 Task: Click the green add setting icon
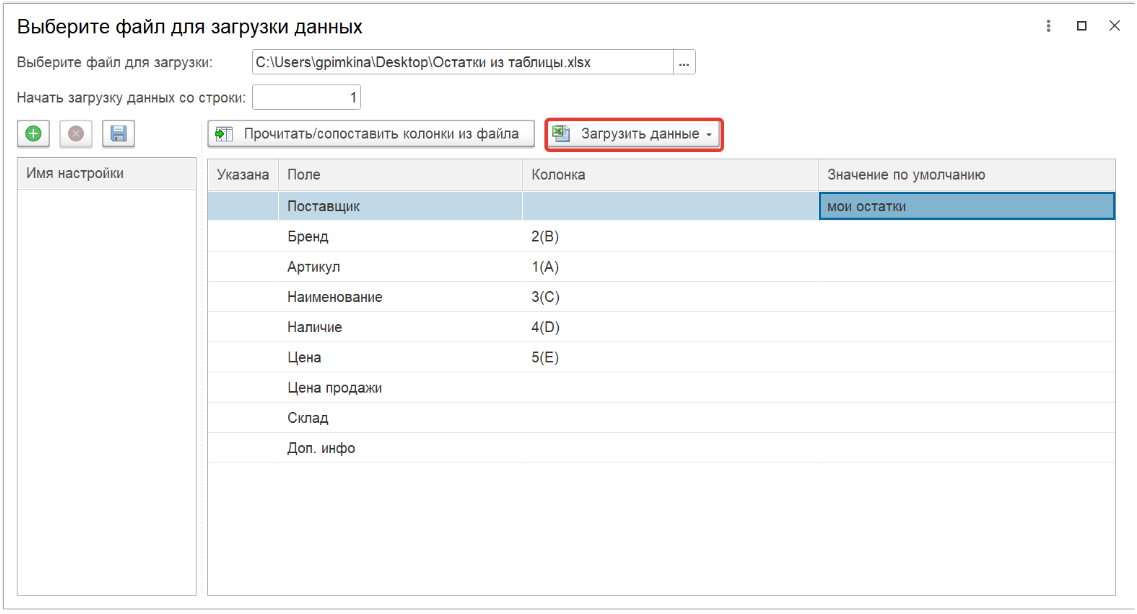tap(33, 134)
